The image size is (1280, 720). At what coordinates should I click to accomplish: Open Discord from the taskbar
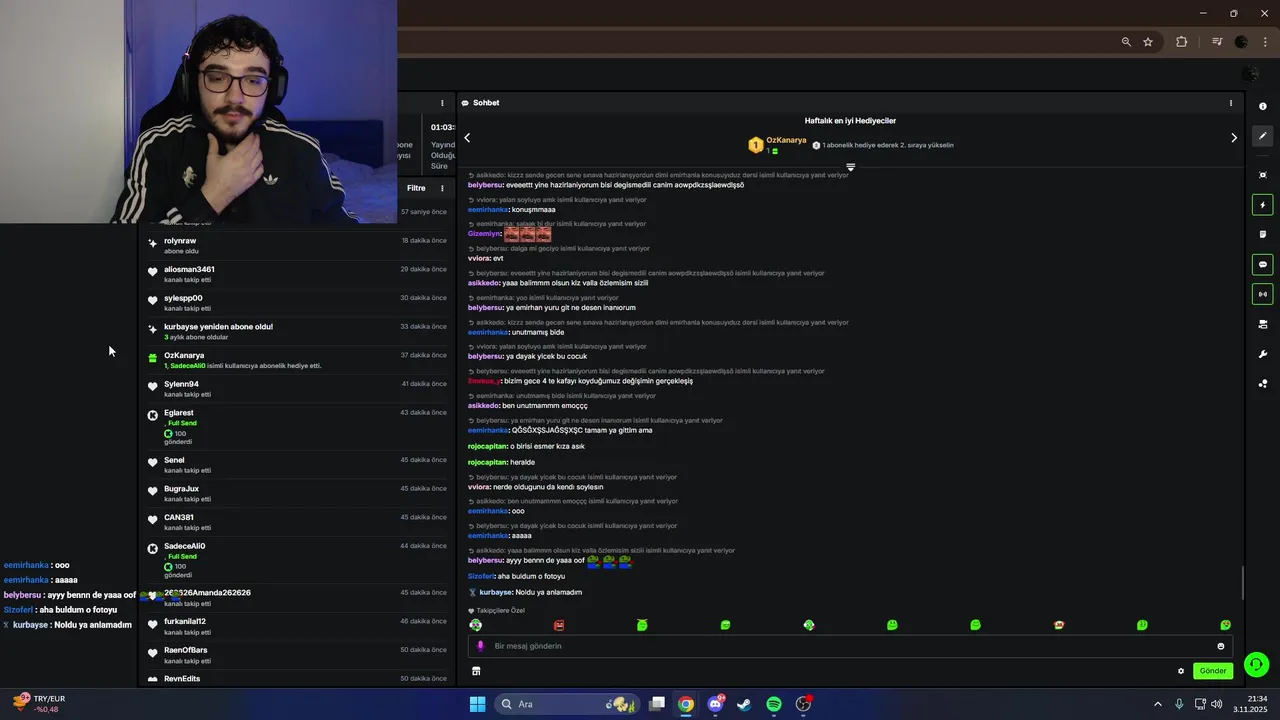[x=715, y=704]
